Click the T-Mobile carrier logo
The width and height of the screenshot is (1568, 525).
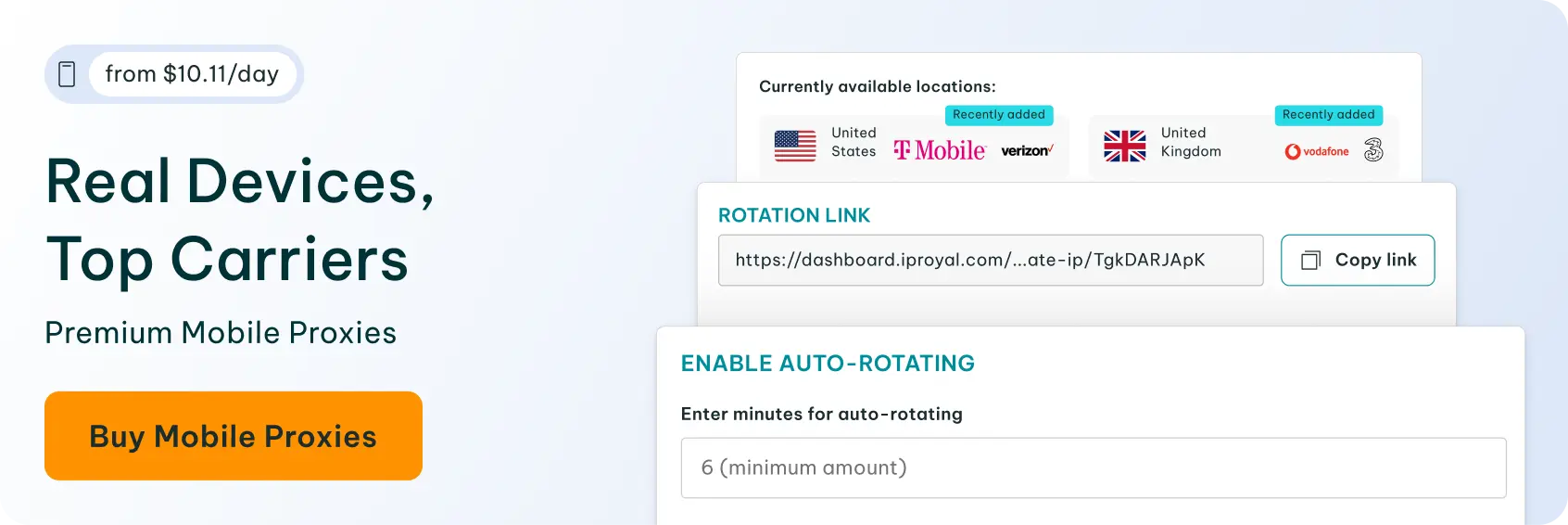[939, 150]
